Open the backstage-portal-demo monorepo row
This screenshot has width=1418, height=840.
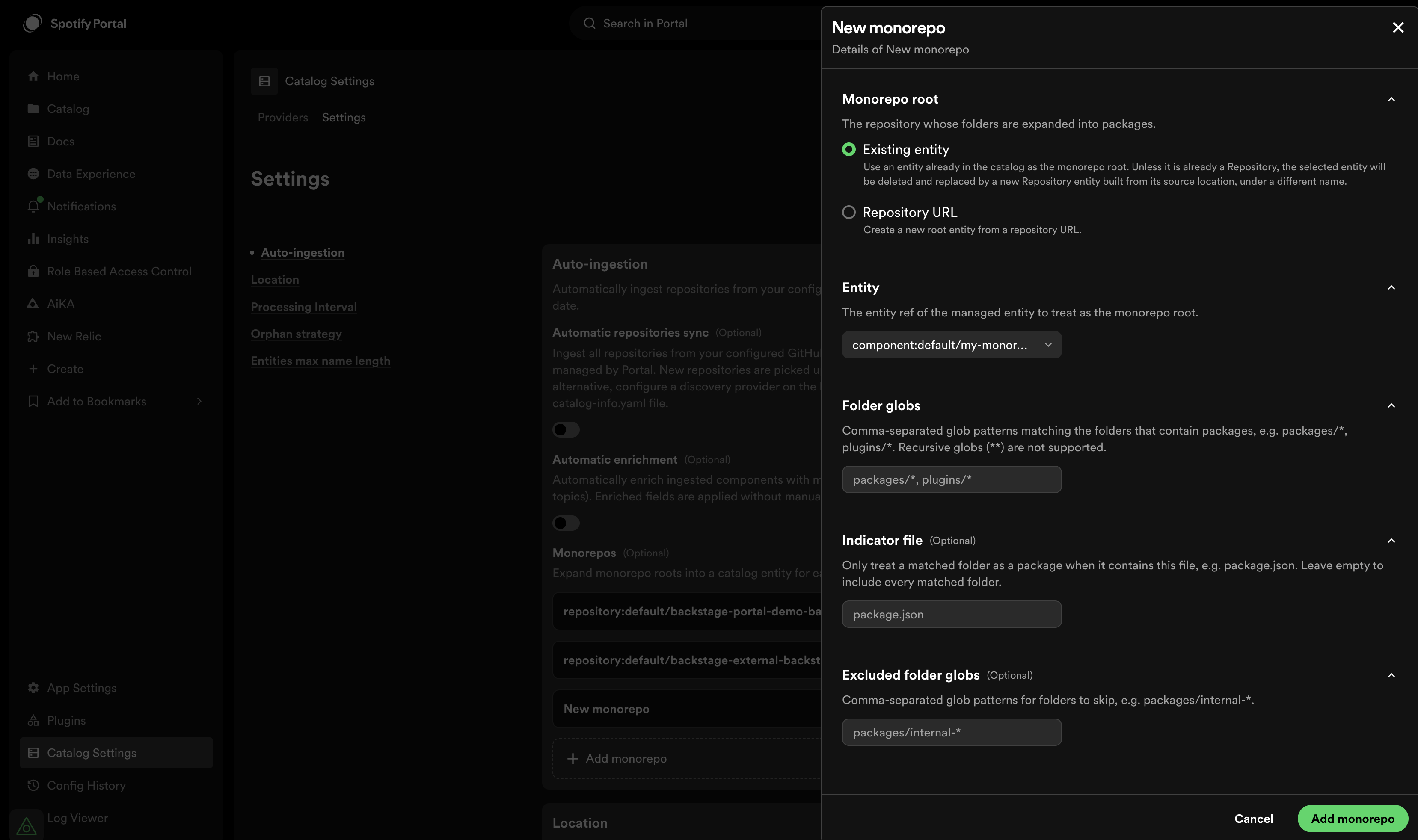[x=686, y=611]
